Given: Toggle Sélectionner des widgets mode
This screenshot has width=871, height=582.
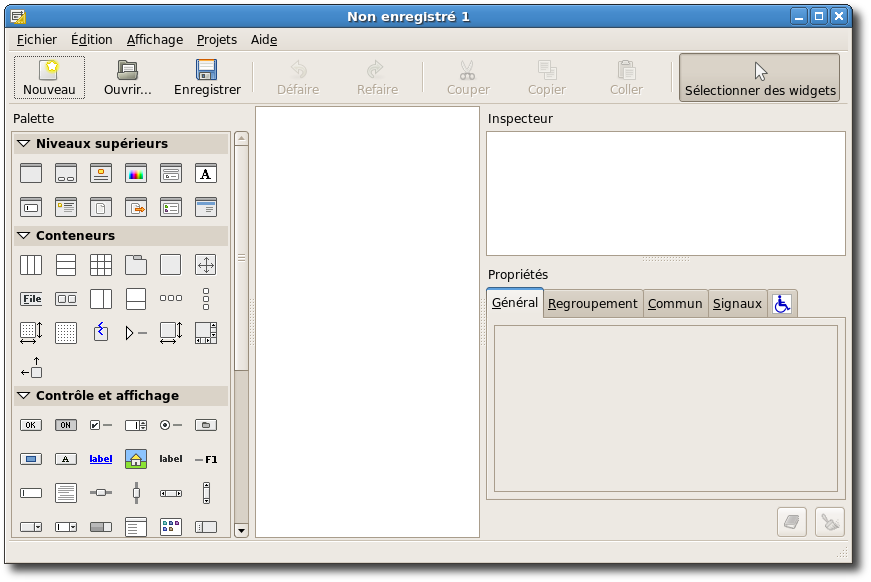Looking at the screenshot, I should pyautogui.click(x=759, y=77).
